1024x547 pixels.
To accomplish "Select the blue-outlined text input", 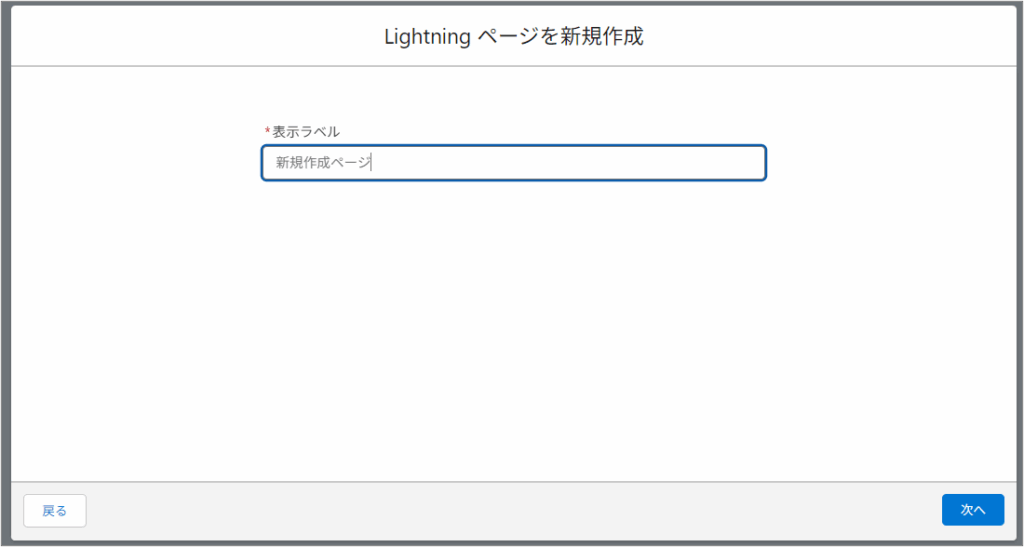I will click(x=600, y=163).
